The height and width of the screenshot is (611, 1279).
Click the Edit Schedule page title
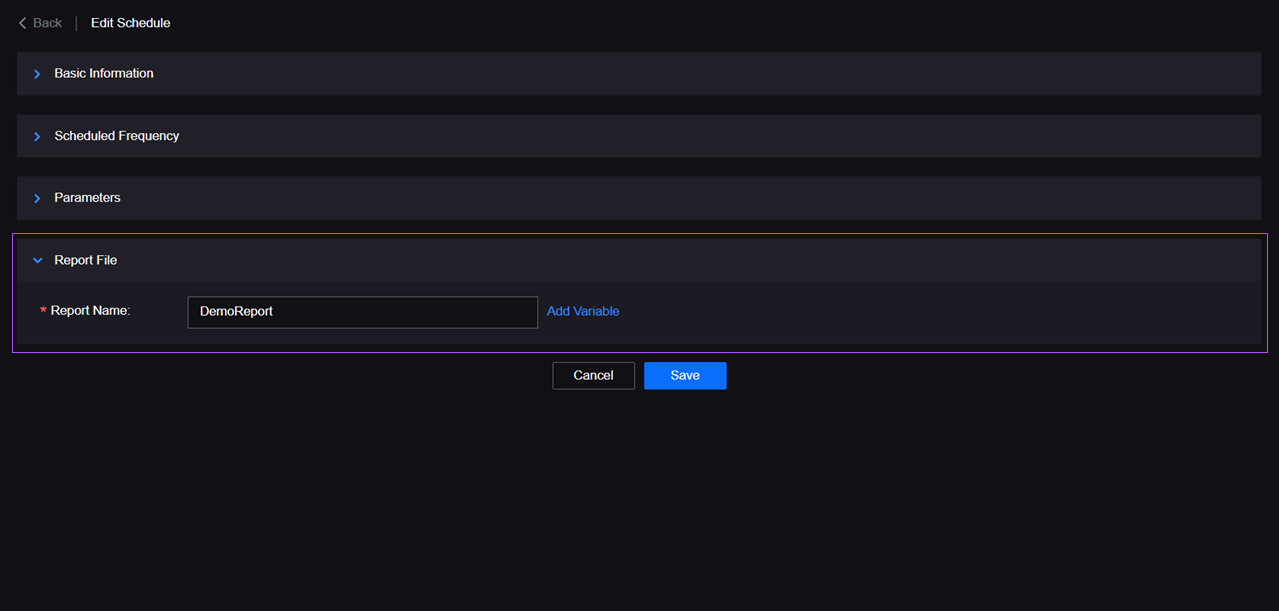130,23
